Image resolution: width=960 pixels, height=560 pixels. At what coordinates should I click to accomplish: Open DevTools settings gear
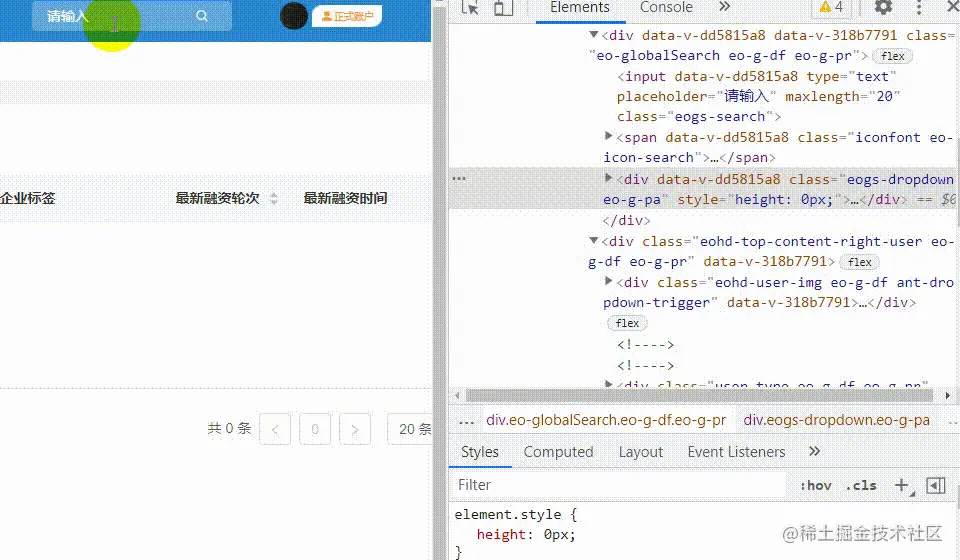click(x=883, y=7)
